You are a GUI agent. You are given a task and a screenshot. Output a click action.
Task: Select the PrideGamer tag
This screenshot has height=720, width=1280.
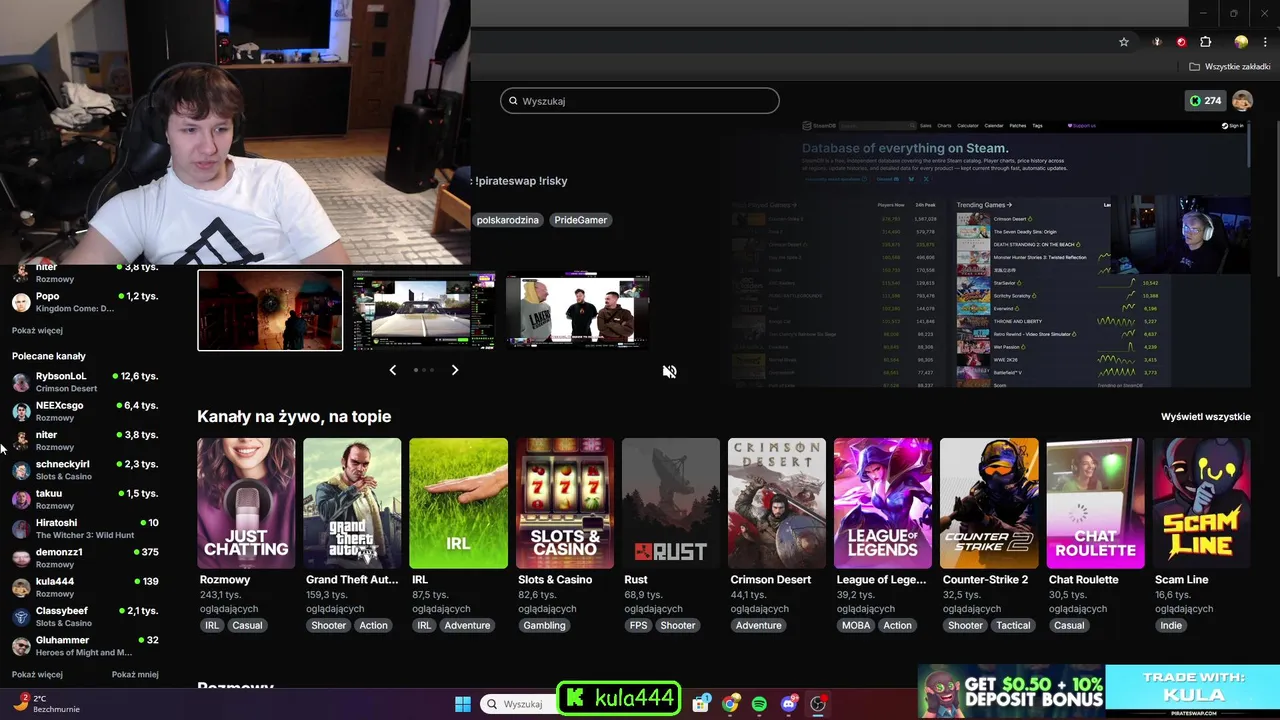[x=581, y=220]
